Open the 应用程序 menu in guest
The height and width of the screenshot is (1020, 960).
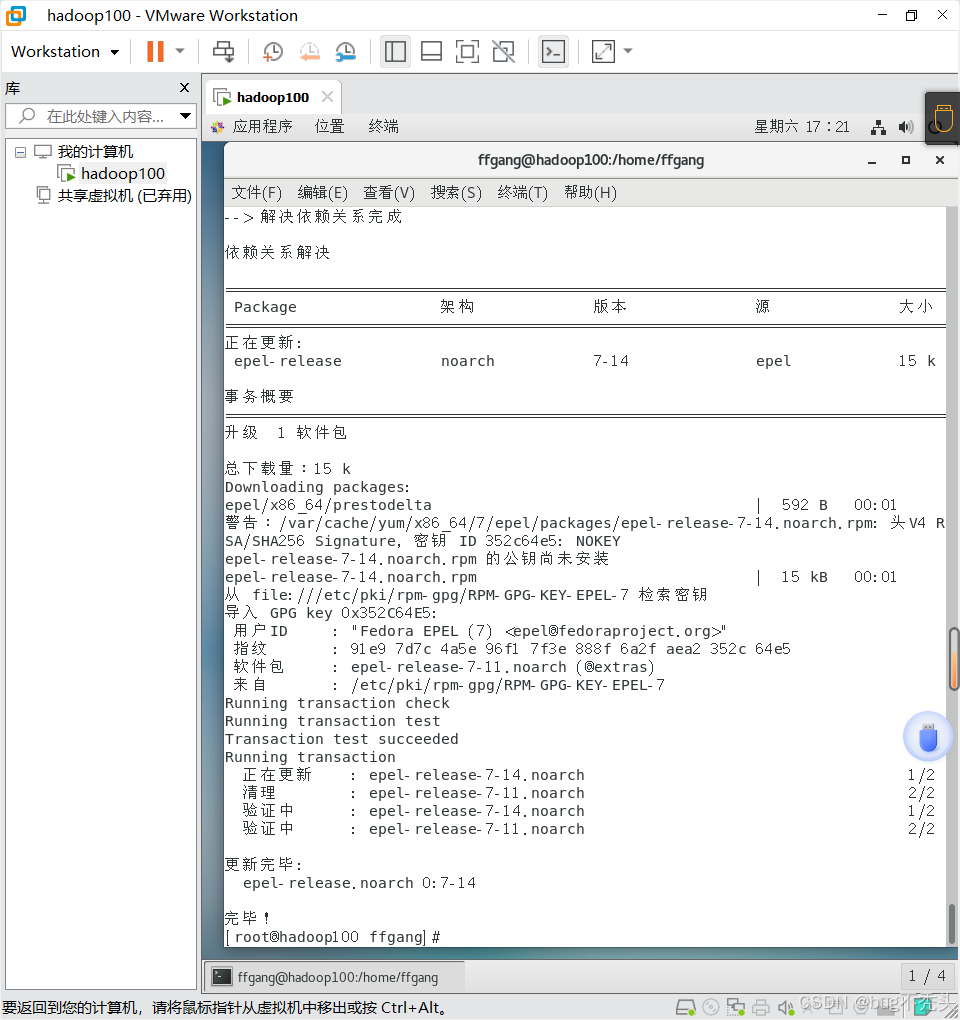(262, 126)
